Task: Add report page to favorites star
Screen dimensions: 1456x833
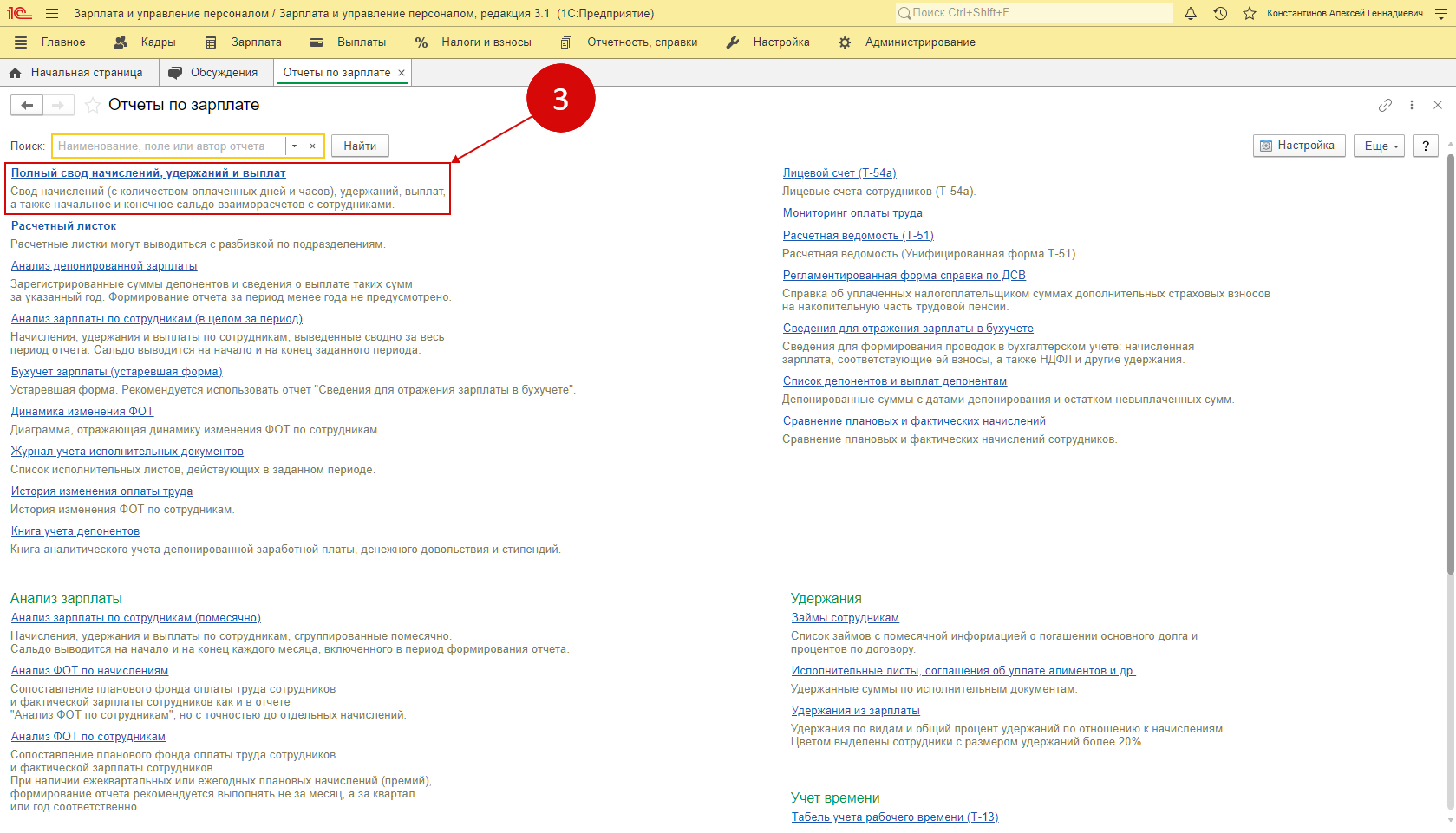Action: [x=92, y=105]
